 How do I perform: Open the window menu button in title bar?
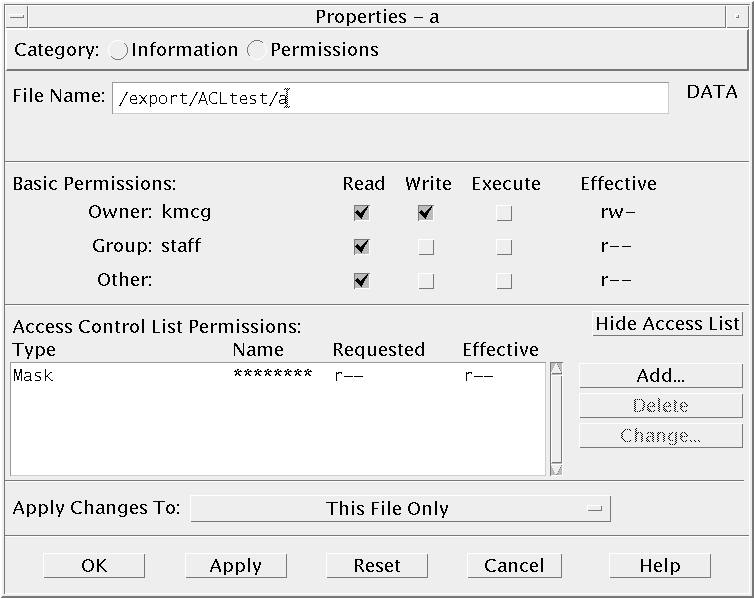click(15, 16)
